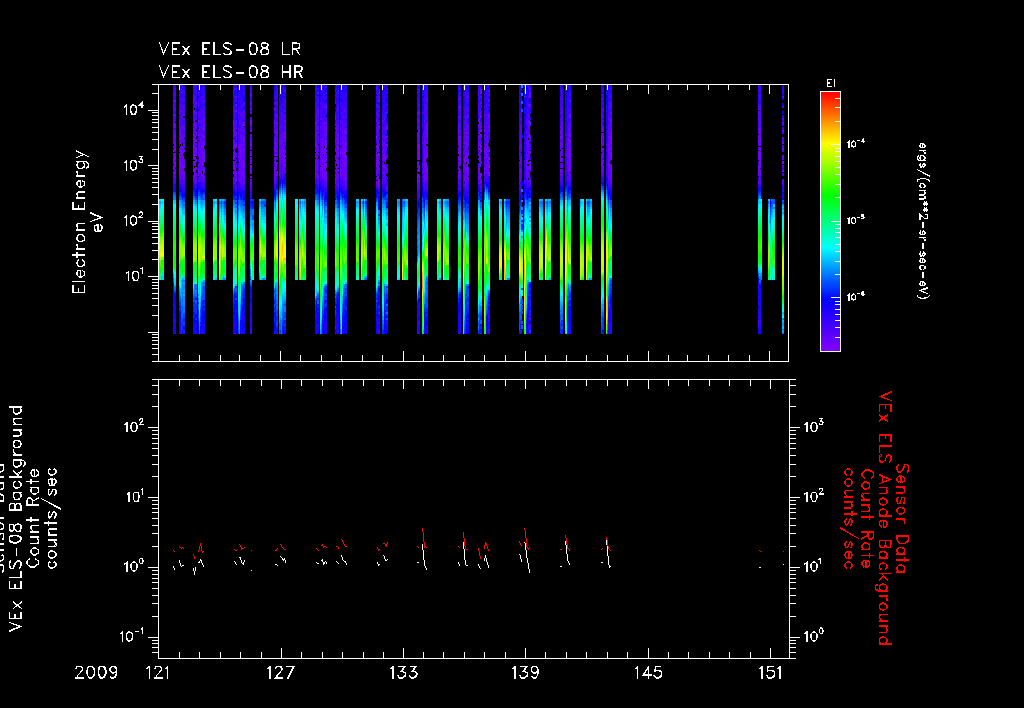Click the 10^3 tick on the right count rate axis

(814, 427)
